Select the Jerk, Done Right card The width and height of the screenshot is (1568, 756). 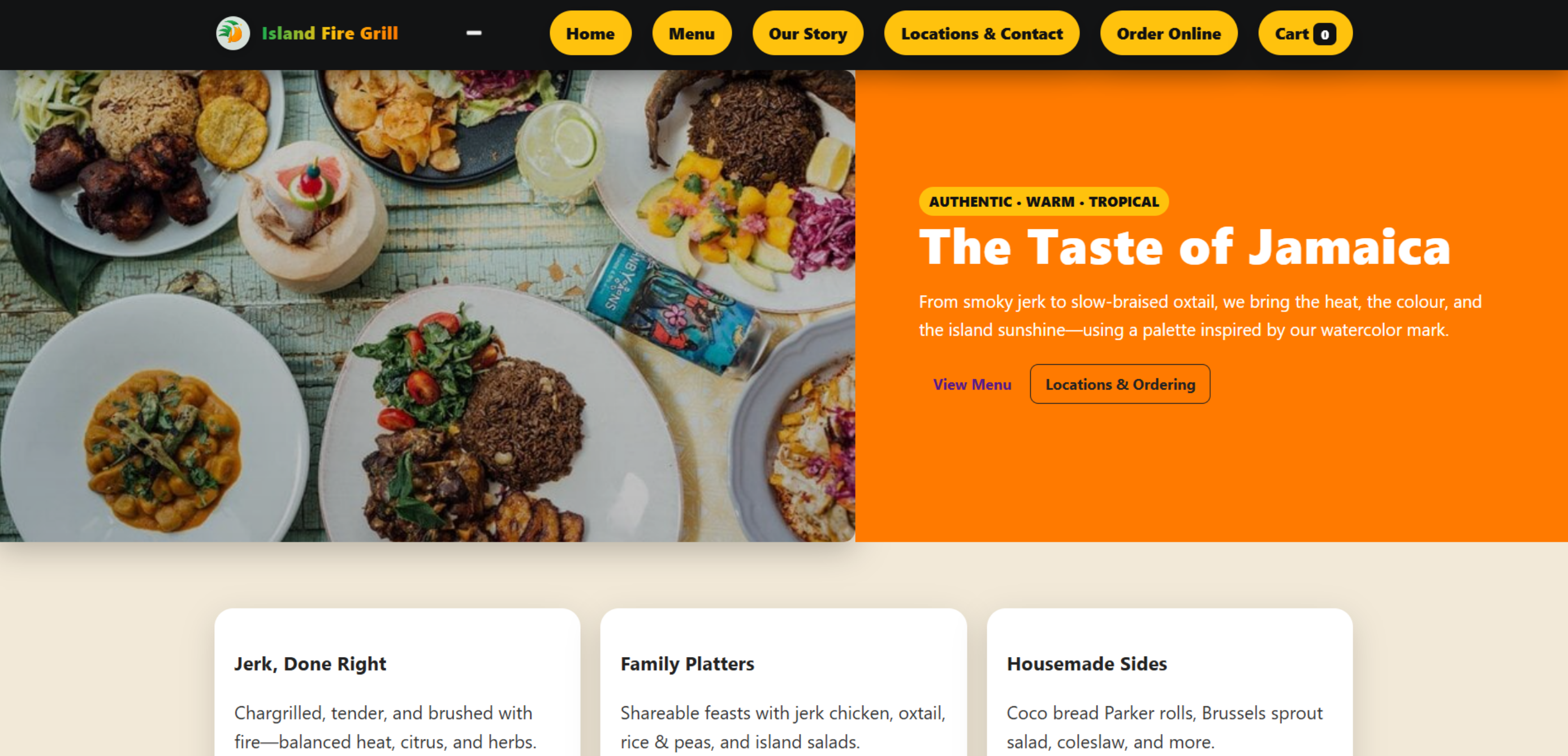click(x=397, y=682)
